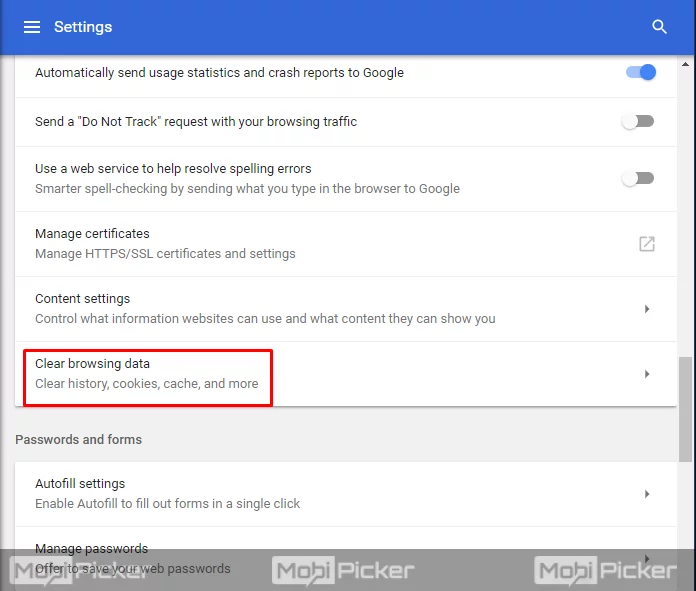Select the Autofill settings label
The width and height of the screenshot is (696, 591).
pos(80,484)
